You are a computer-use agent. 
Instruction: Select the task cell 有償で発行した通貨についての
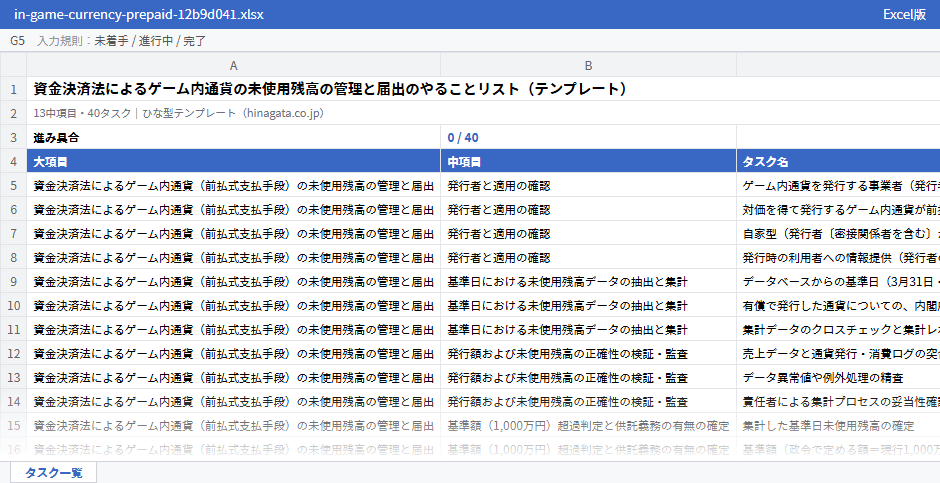(x=838, y=305)
